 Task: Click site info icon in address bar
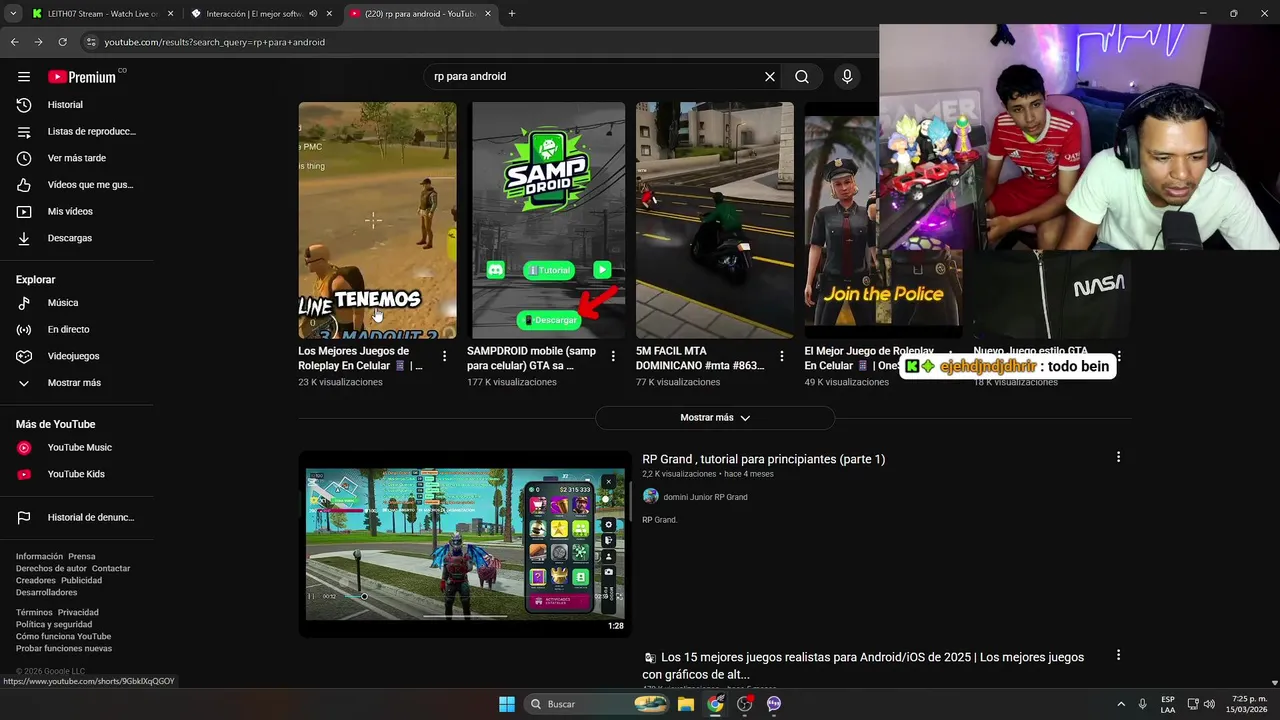(91, 42)
